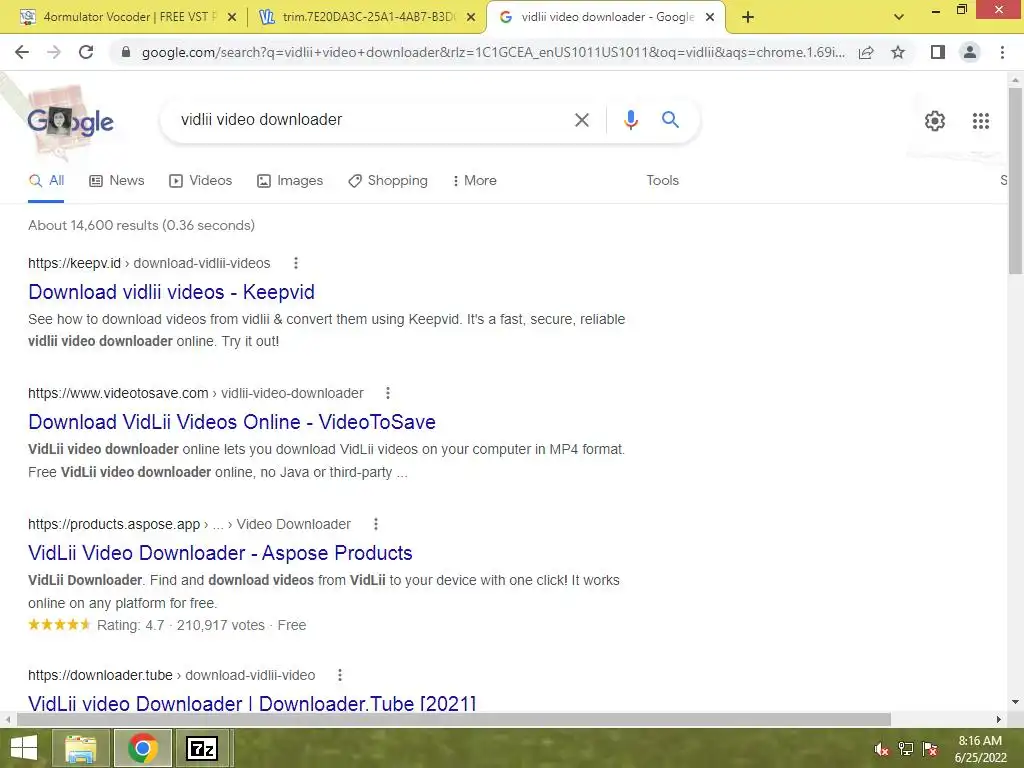1024x768 pixels.
Task: Close the vidlii video downloader tab
Action: click(x=710, y=18)
